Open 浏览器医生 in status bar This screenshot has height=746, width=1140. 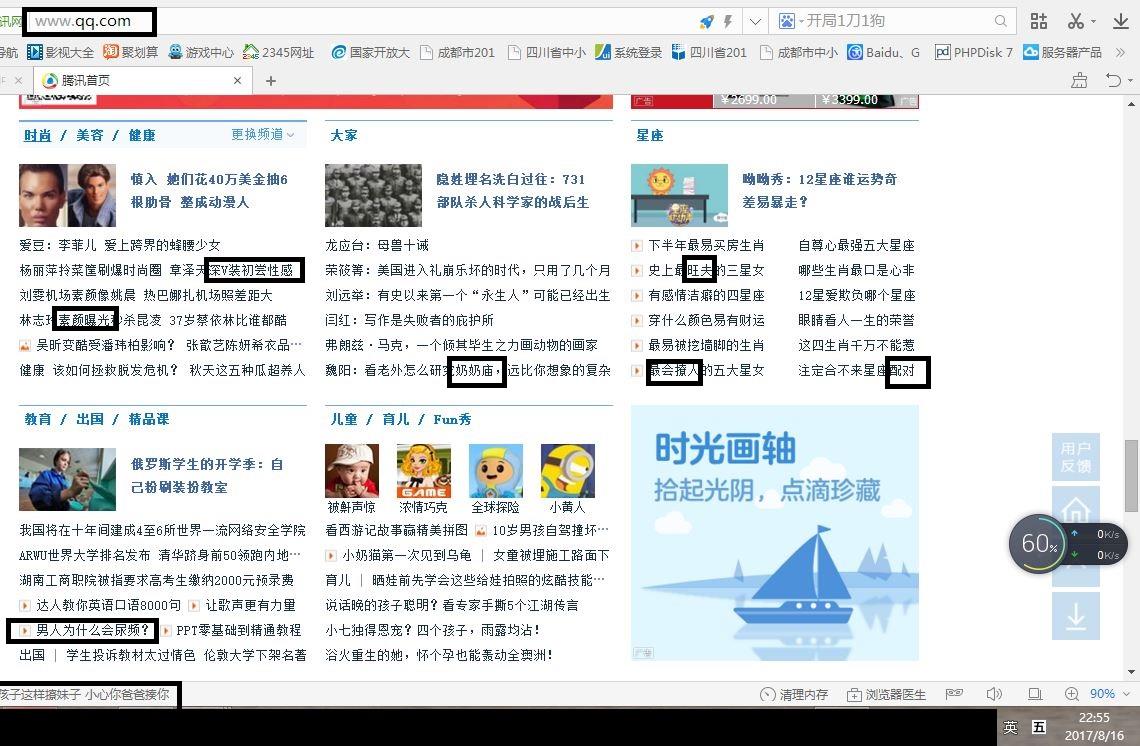(x=887, y=694)
